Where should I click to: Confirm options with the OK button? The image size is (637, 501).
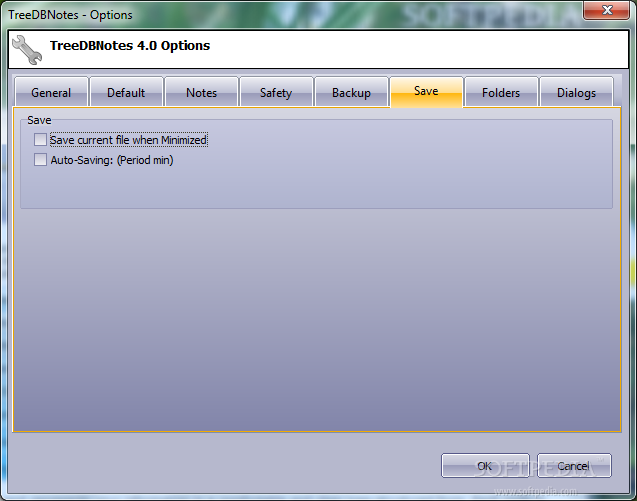485,466
